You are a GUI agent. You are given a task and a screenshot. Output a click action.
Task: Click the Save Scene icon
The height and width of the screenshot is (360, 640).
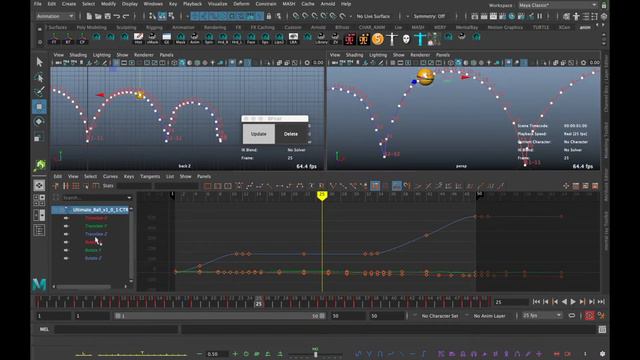(108, 16)
